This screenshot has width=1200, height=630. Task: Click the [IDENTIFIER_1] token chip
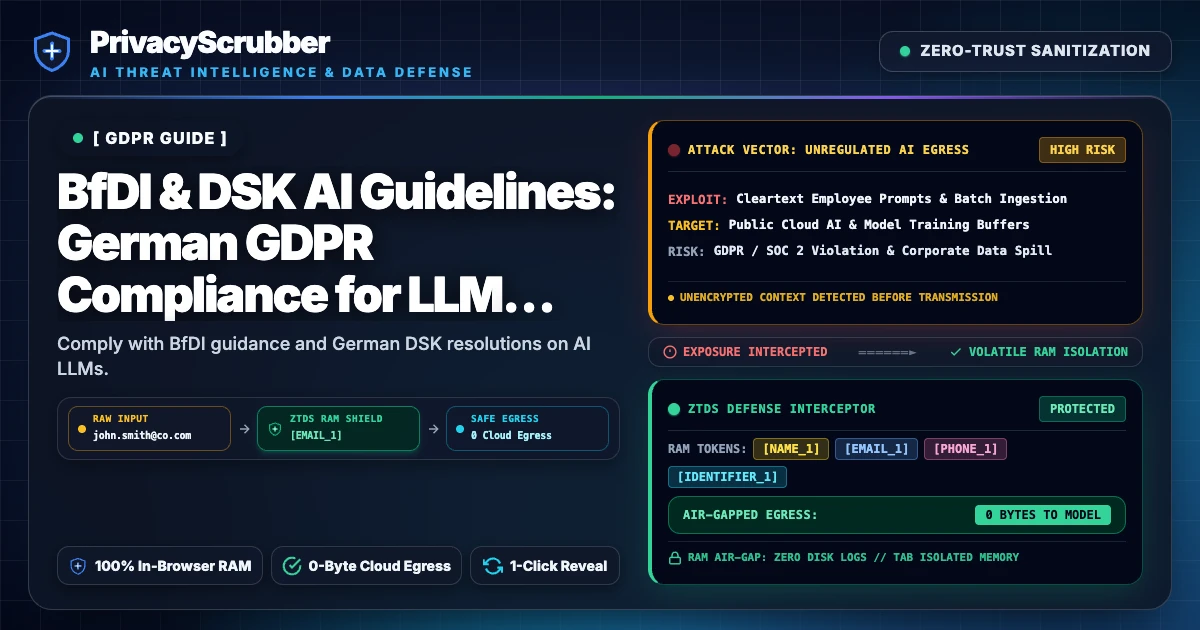click(x=727, y=477)
